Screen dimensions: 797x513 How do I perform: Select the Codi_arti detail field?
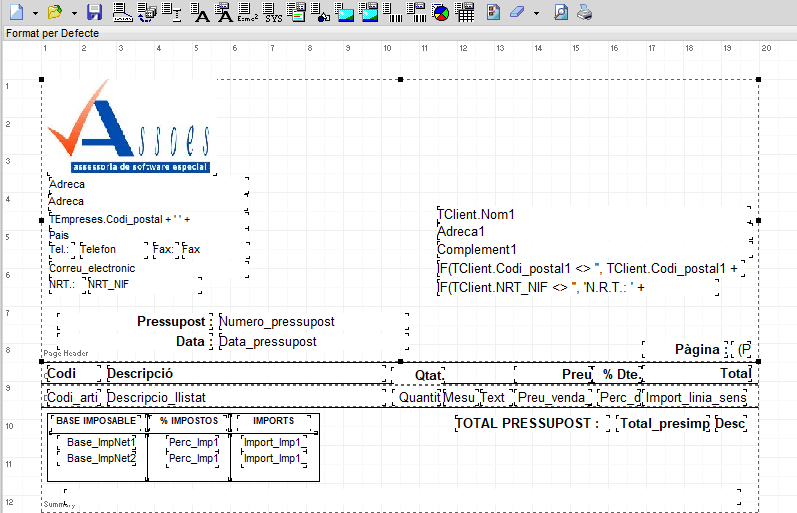[74, 398]
